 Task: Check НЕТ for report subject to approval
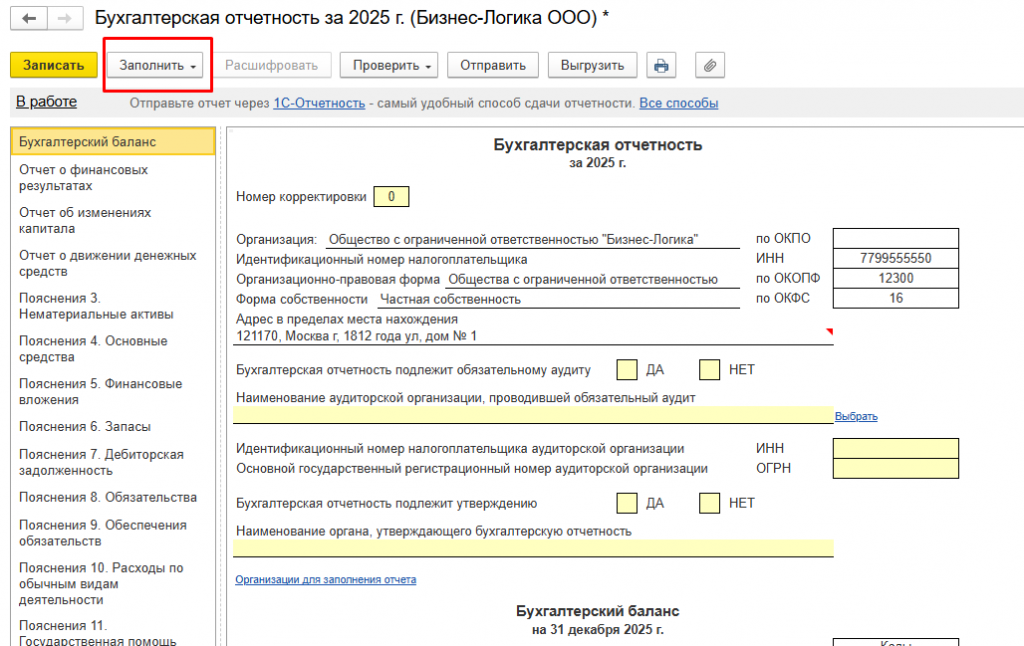(x=709, y=503)
